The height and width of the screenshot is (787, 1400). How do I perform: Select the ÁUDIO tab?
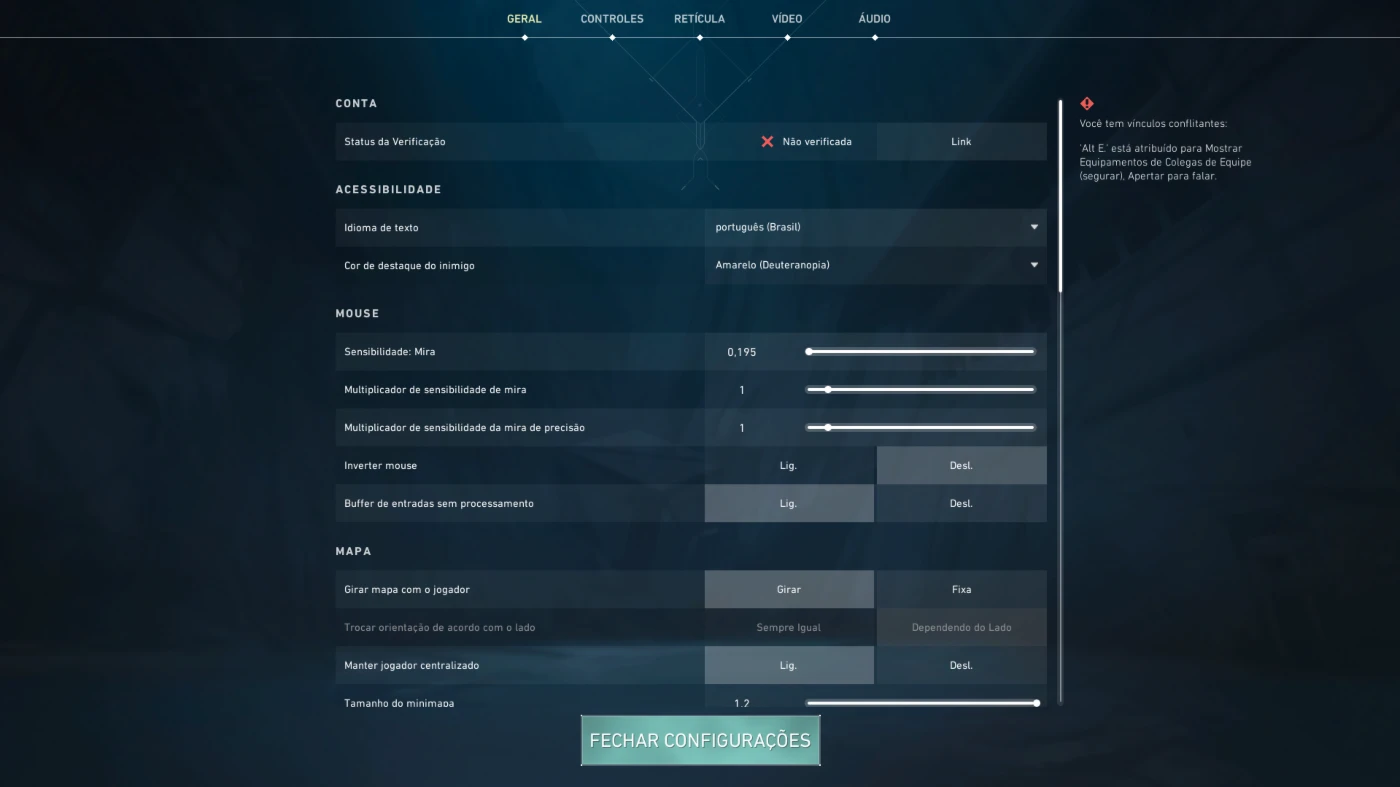pos(874,19)
